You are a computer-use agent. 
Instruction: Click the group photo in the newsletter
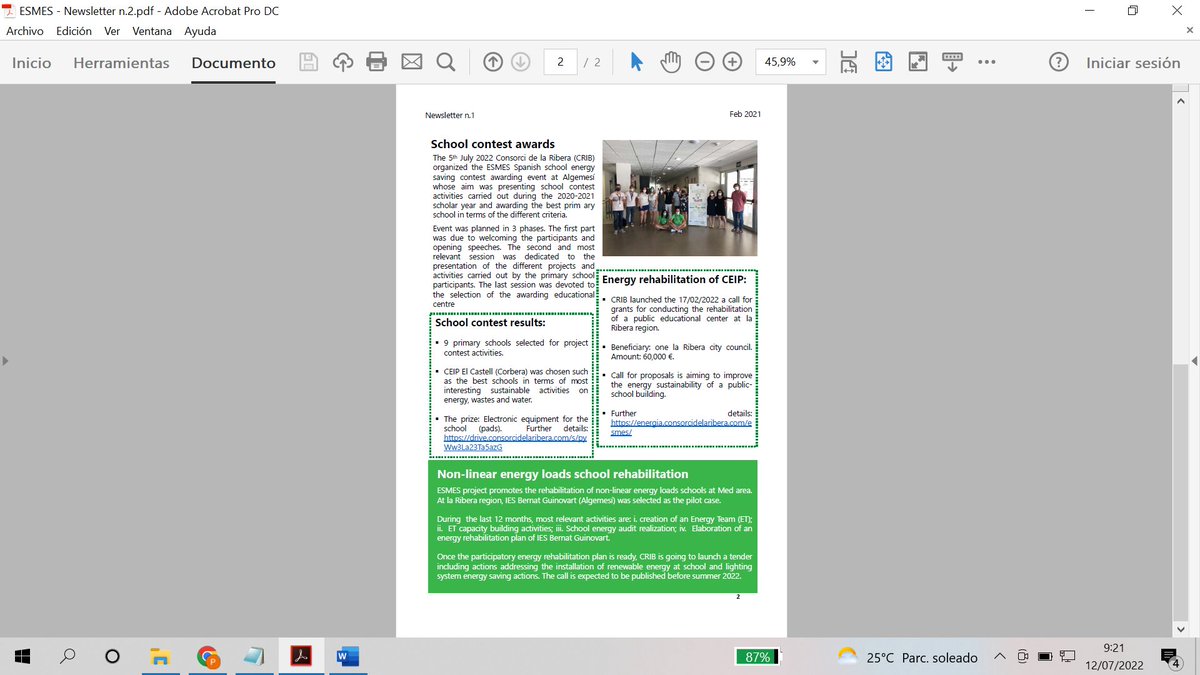(679, 196)
